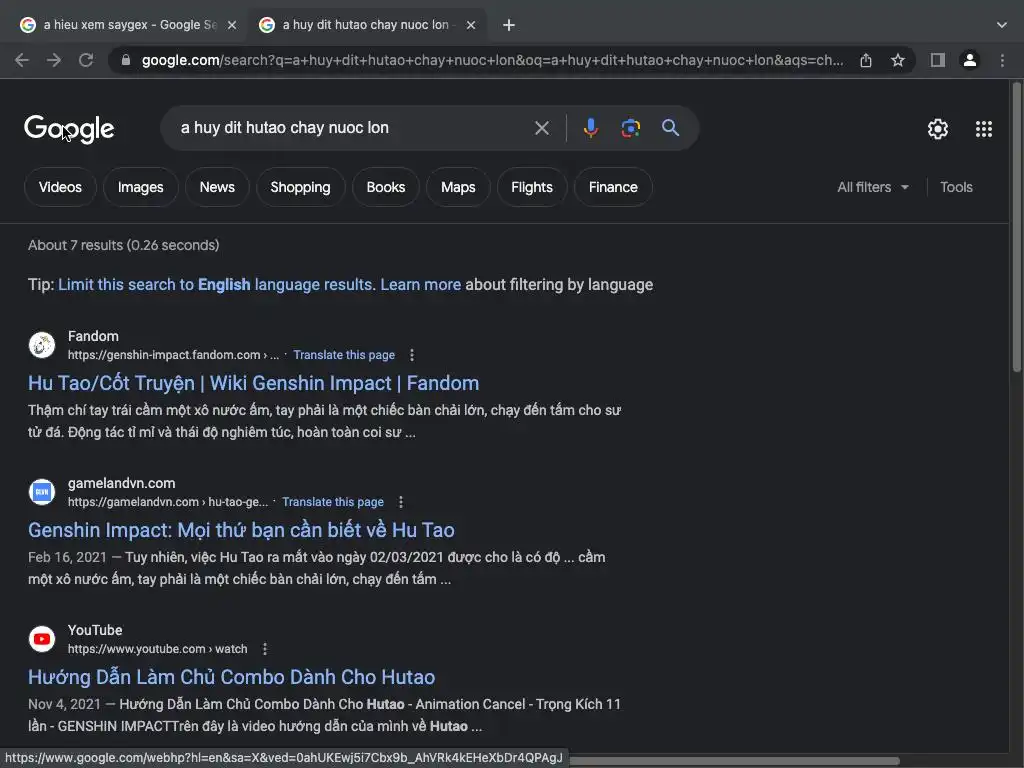Click the gamelandvn site favicon
Screen dimensions: 1024x768
(x=42, y=492)
